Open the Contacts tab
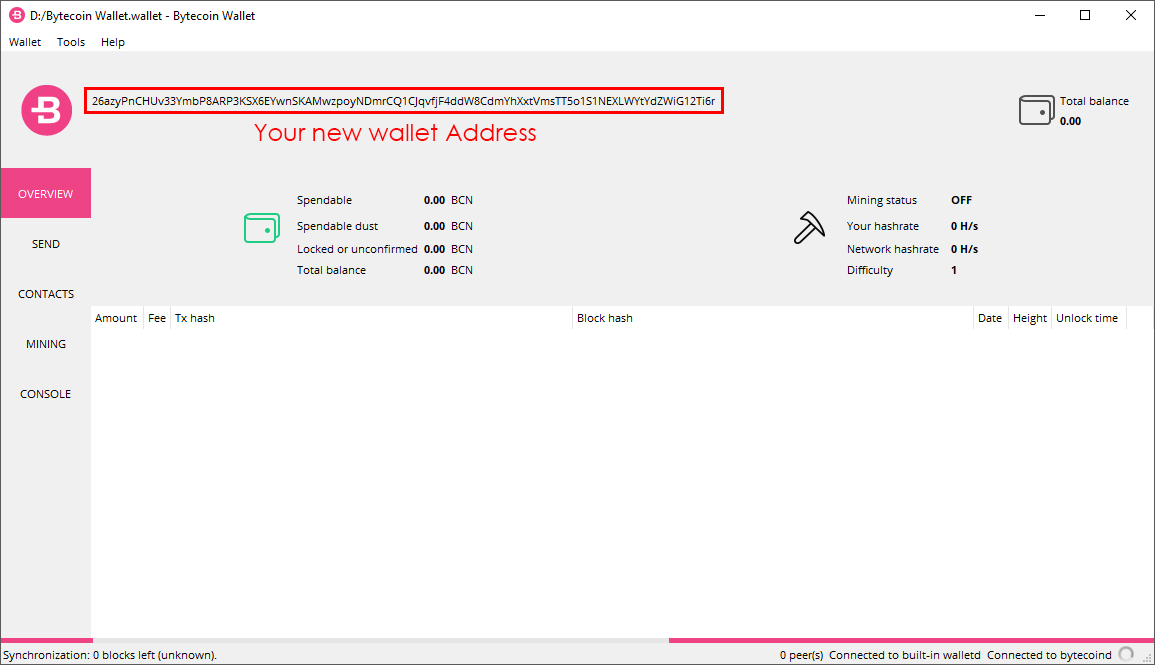Image resolution: width=1155 pixels, height=665 pixels. [46, 294]
